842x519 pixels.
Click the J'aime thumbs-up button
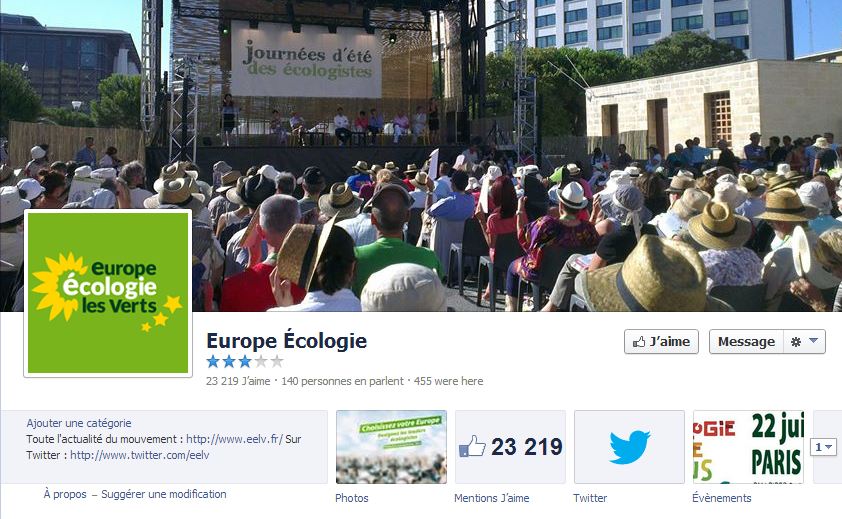(661, 342)
